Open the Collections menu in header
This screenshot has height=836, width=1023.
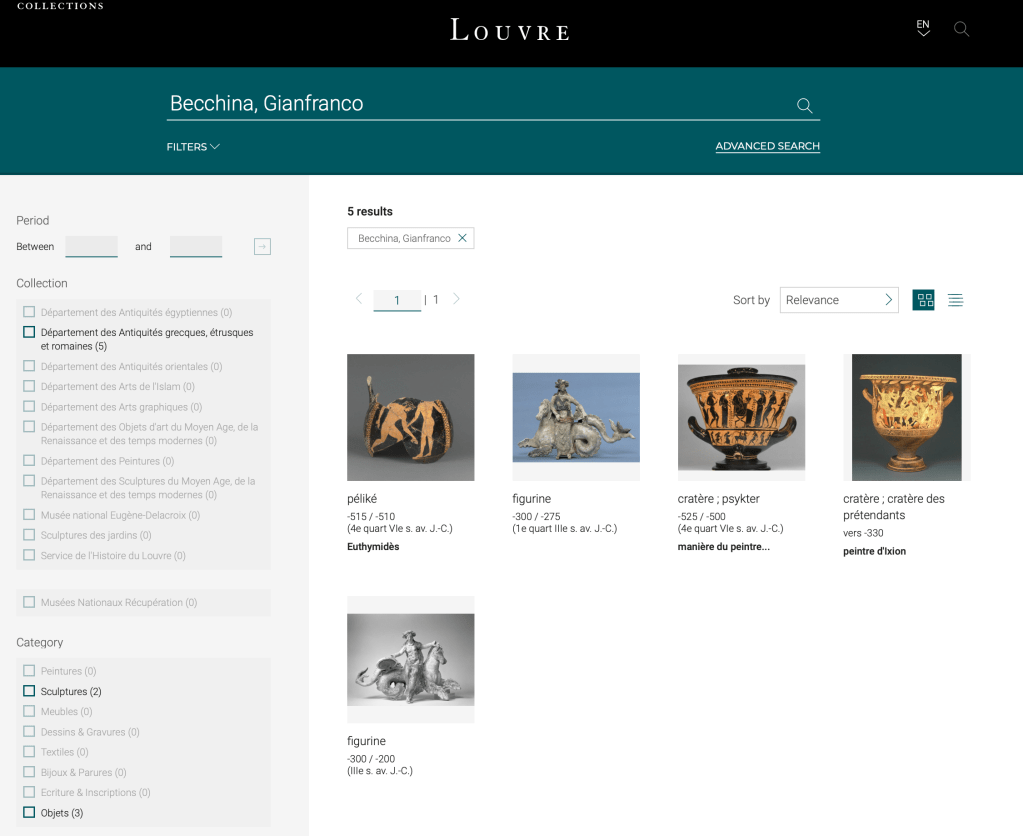click(x=60, y=6)
